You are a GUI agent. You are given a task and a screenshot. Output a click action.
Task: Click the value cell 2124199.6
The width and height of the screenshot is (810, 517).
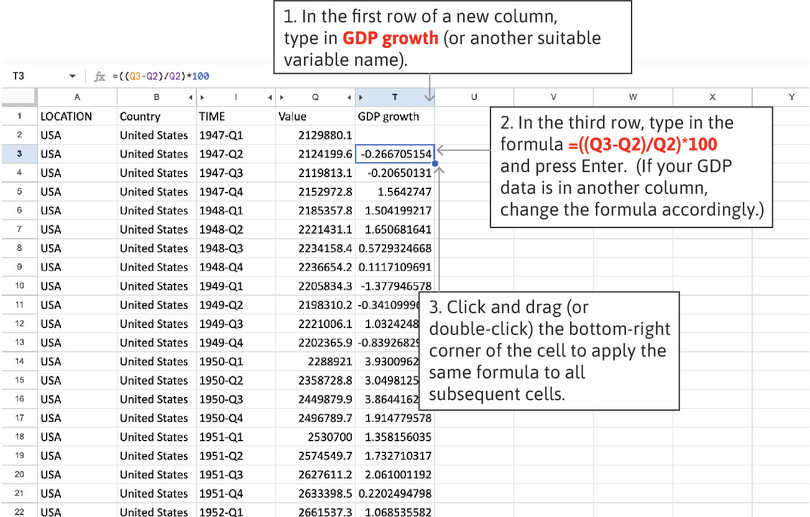(315, 154)
